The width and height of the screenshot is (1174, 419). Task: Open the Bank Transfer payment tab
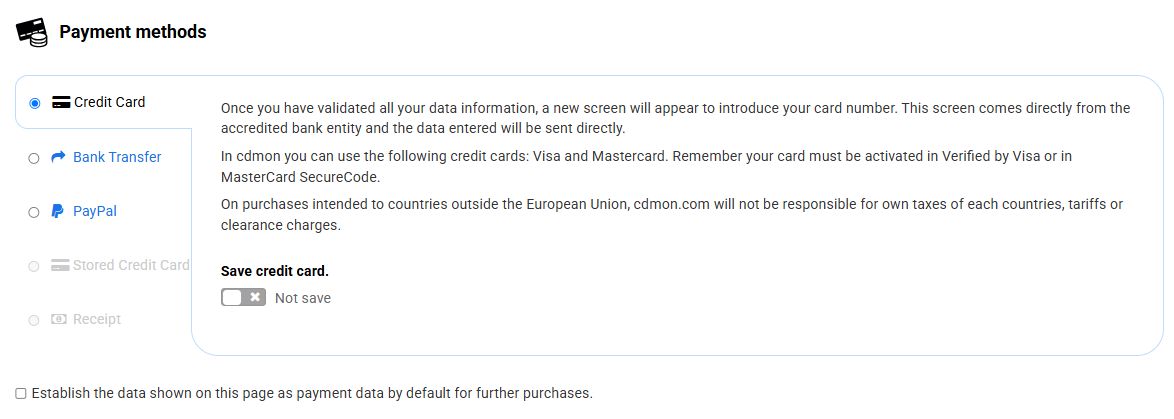click(x=117, y=157)
